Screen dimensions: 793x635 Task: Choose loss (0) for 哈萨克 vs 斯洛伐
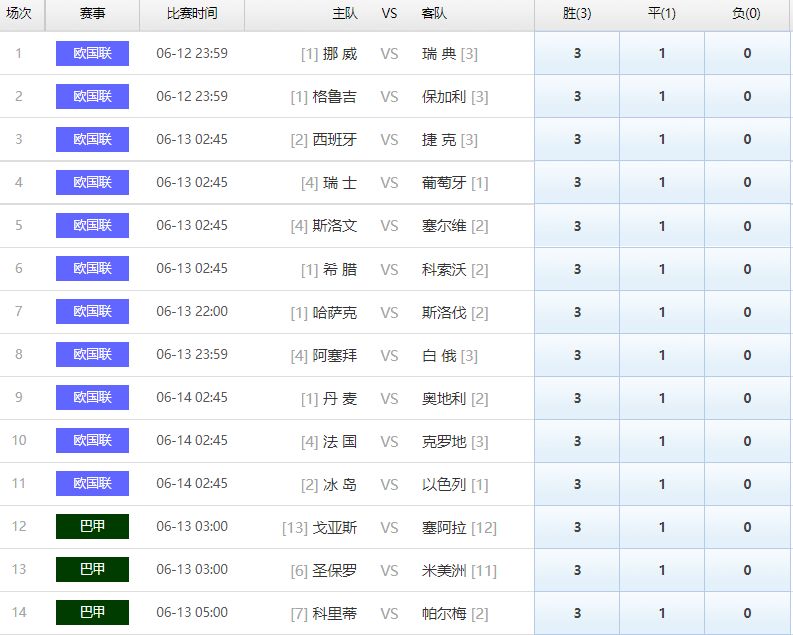click(747, 311)
